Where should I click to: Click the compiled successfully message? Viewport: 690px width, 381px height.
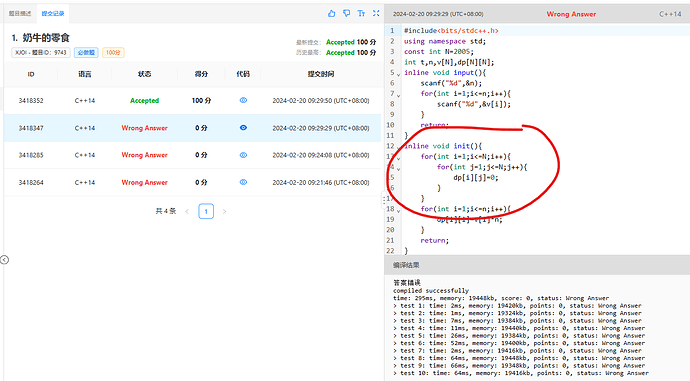(x=431, y=291)
